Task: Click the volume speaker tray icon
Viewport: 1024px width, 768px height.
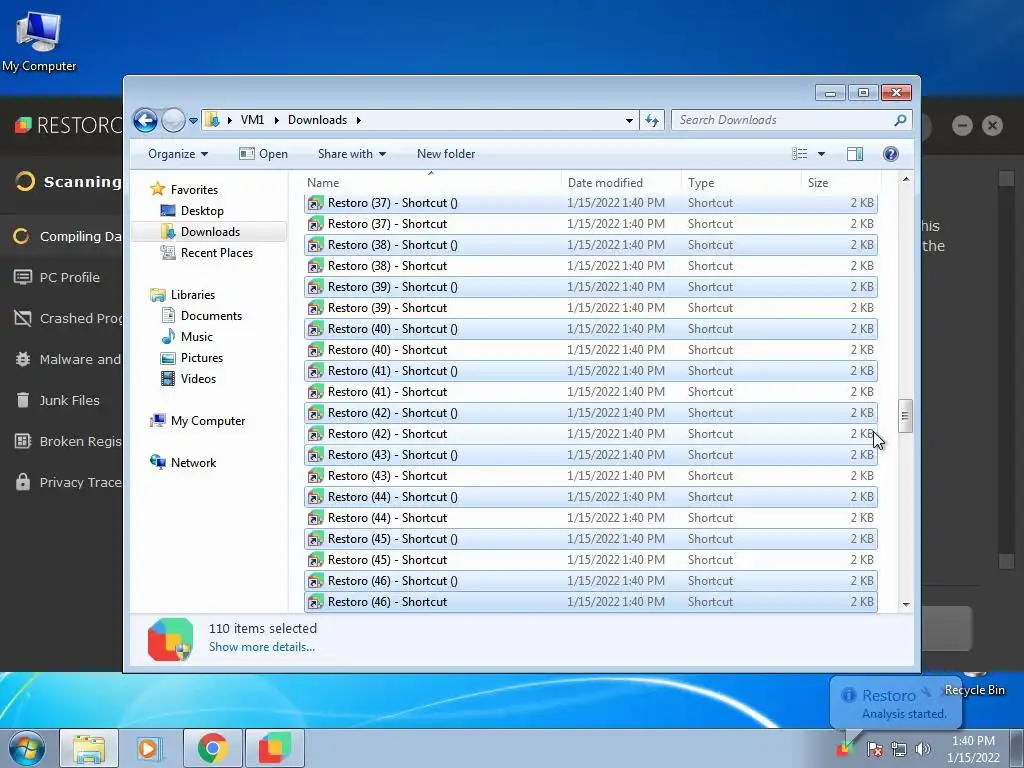Action: [923, 749]
